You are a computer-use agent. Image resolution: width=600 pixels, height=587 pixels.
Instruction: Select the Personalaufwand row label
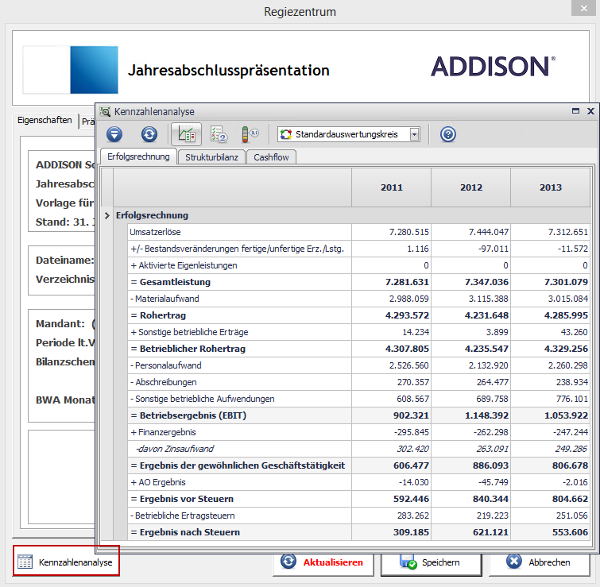[x=166, y=365]
